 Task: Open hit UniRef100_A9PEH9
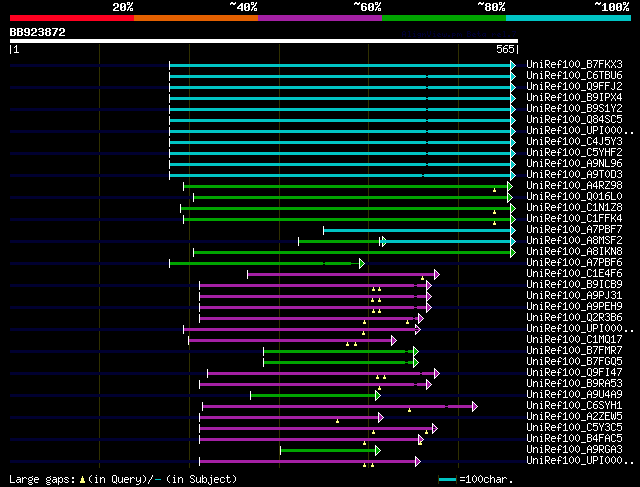pyautogui.click(x=574, y=307)
